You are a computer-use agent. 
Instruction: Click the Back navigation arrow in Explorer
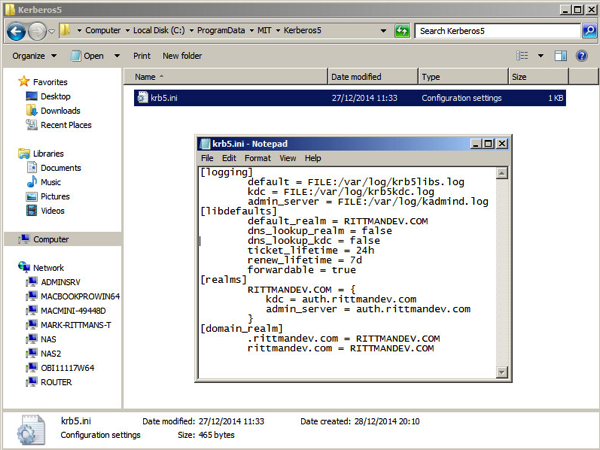(x=16, y=31)
